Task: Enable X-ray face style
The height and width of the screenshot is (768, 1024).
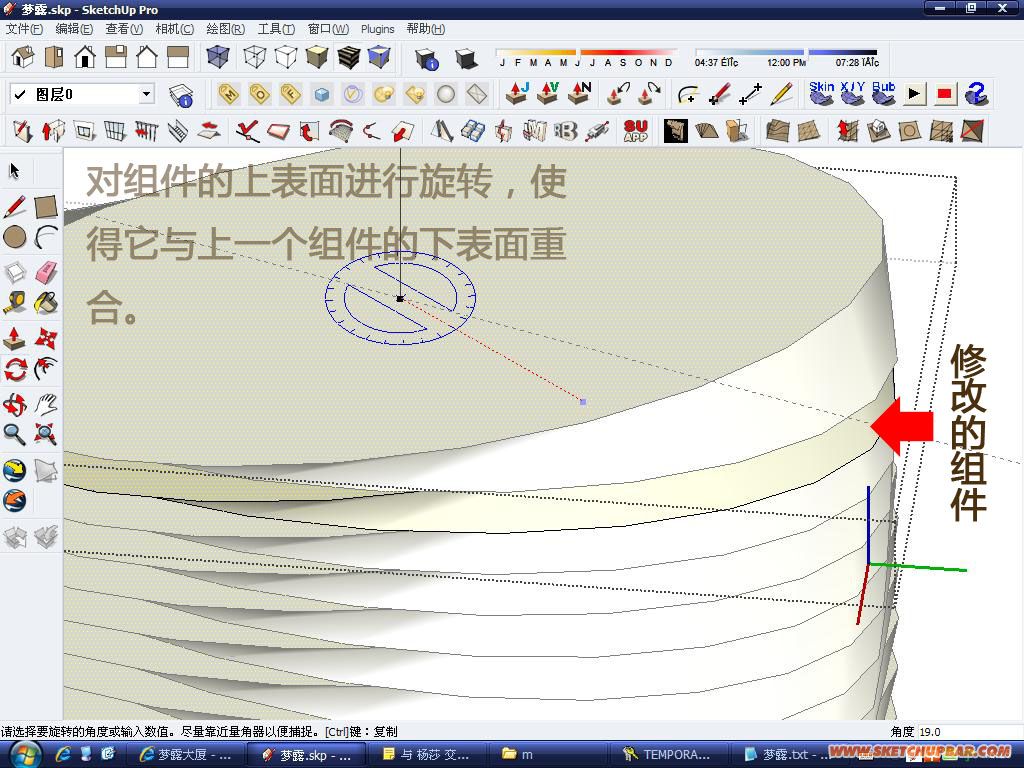Action: click(x=217, y=57)
